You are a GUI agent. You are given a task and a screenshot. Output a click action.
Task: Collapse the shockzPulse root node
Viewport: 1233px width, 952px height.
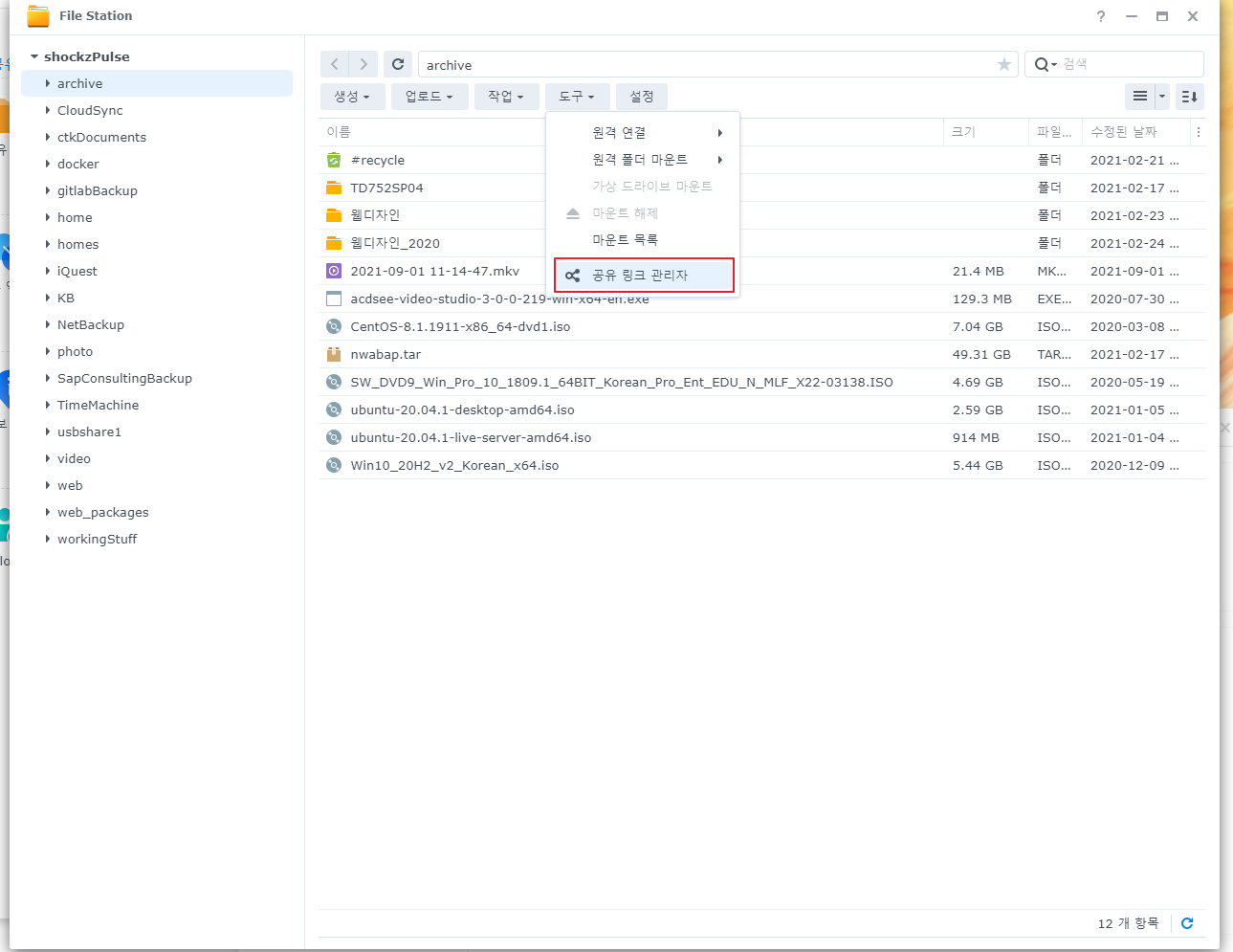click(x=34, y=56)
